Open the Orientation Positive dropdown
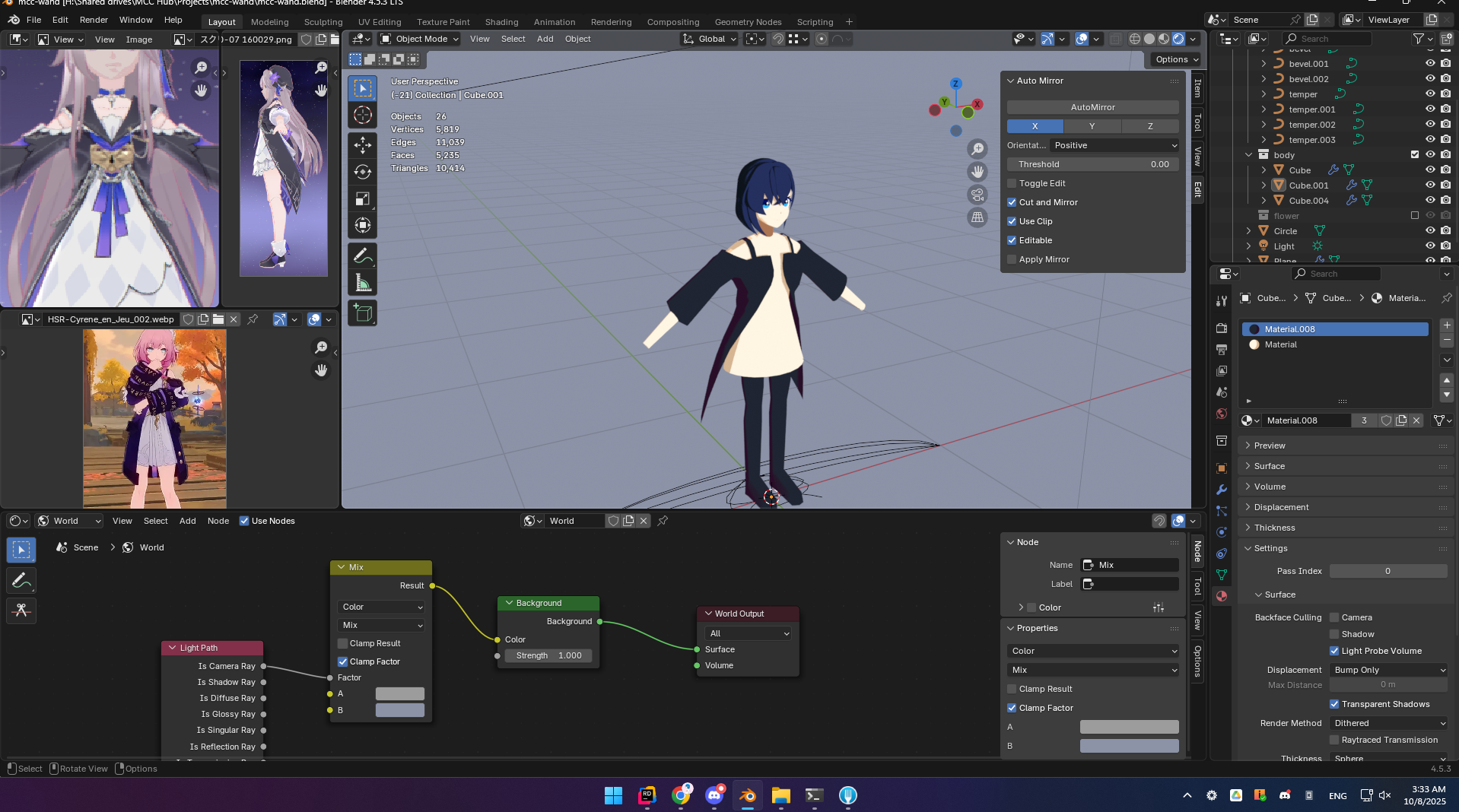The width and height of the screenshot is (1459, 812). tap(1114, 145)
